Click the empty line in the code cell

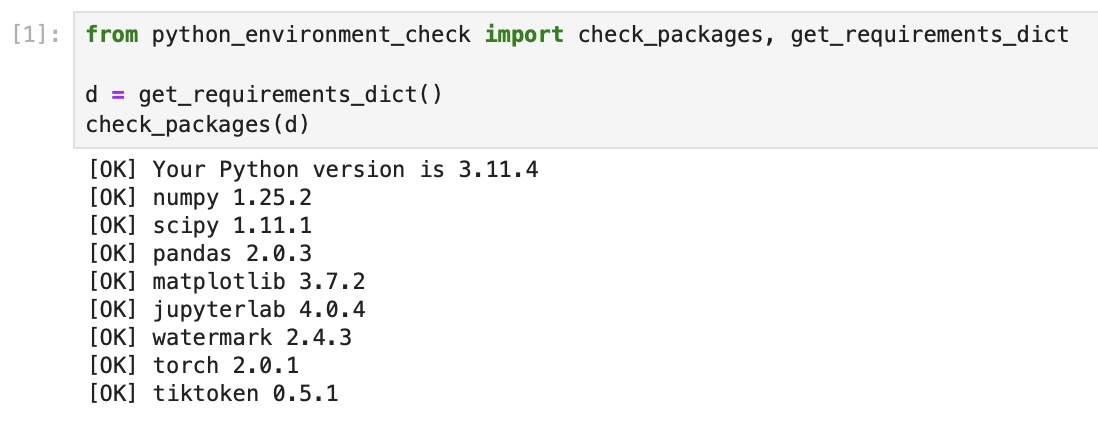click(400, 66)
